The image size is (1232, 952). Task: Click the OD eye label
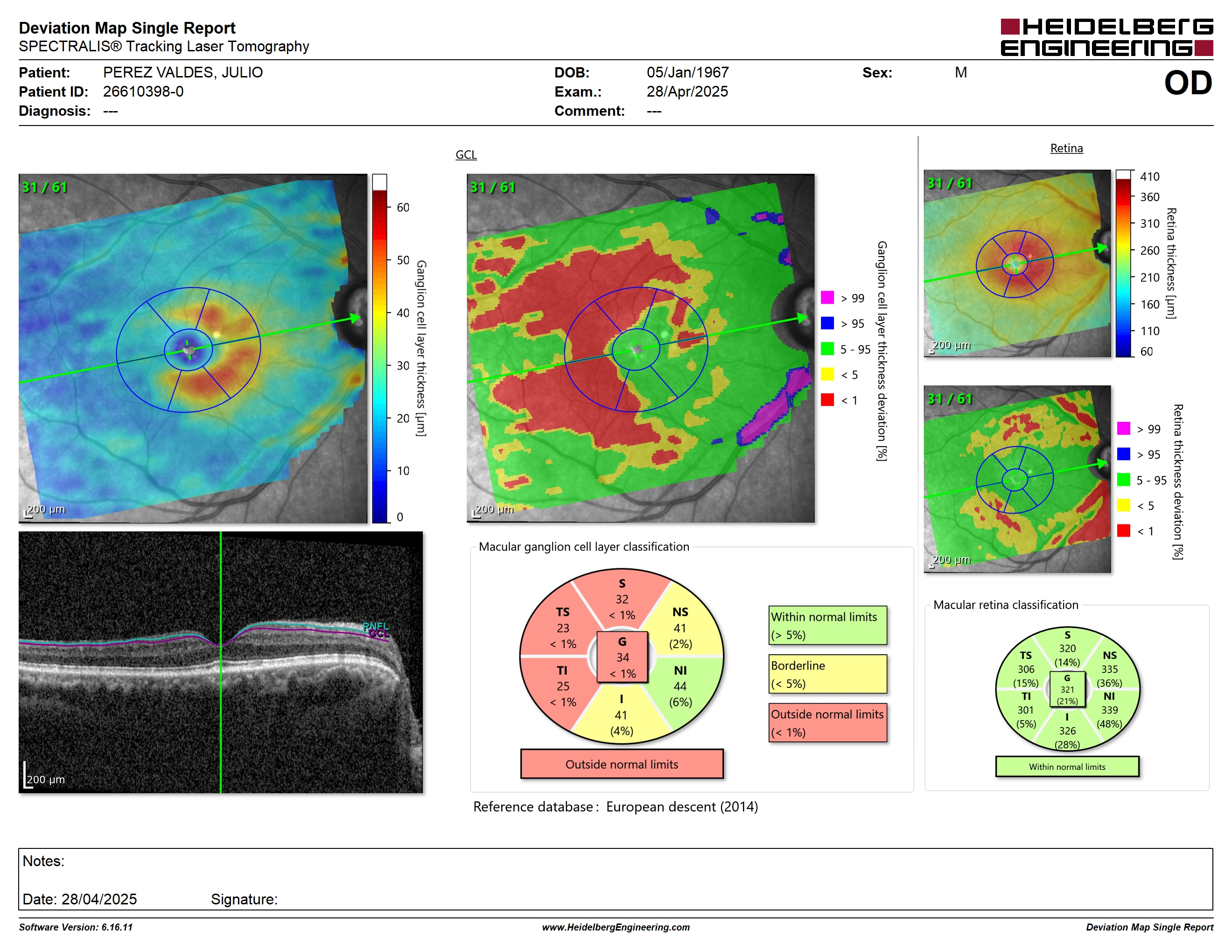1188,83
